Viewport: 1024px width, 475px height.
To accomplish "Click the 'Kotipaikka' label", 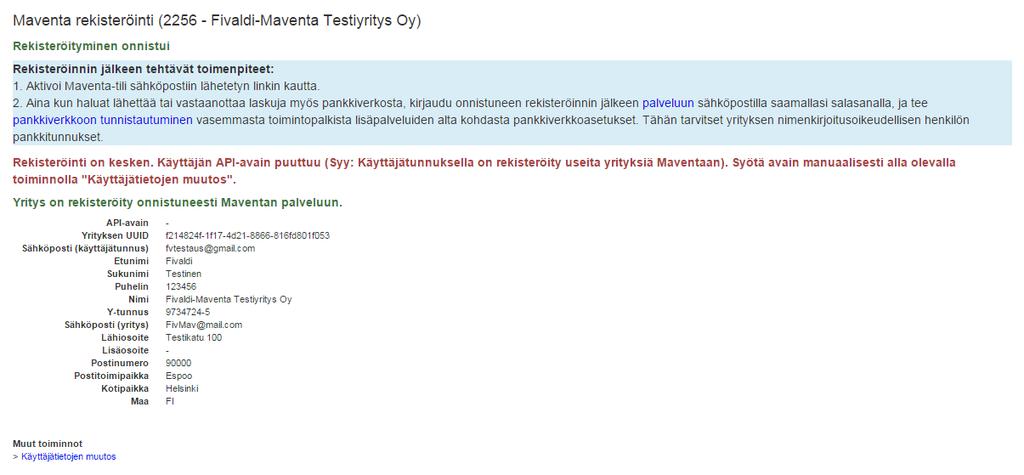I will pyautogui.click(x=125, y=389).
